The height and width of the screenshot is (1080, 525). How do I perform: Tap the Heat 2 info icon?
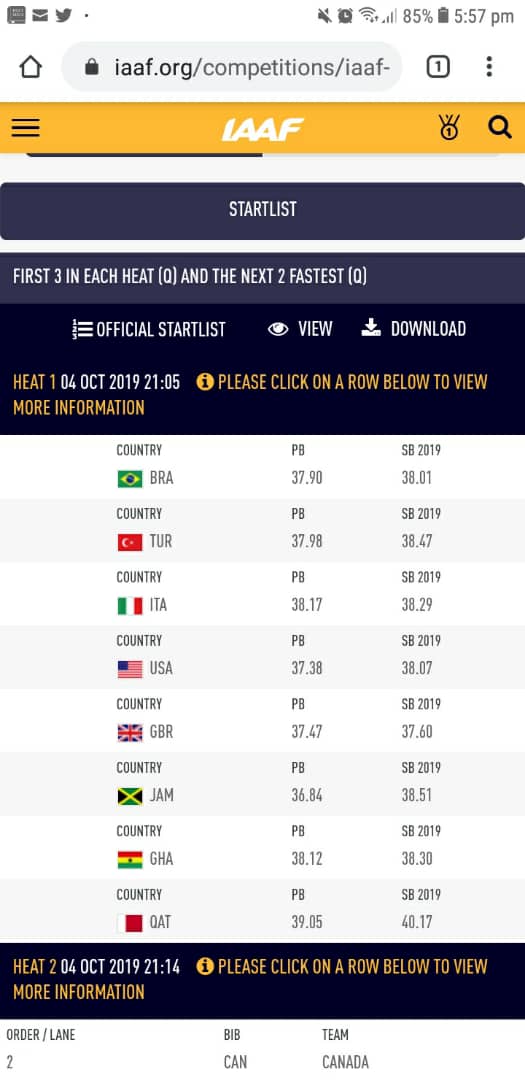tap(205, 966)
